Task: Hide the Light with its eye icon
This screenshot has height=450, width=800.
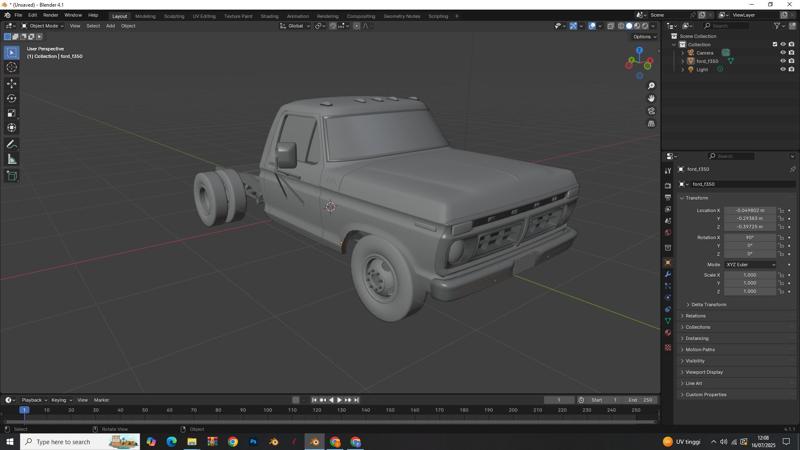Action: (783, 69)
